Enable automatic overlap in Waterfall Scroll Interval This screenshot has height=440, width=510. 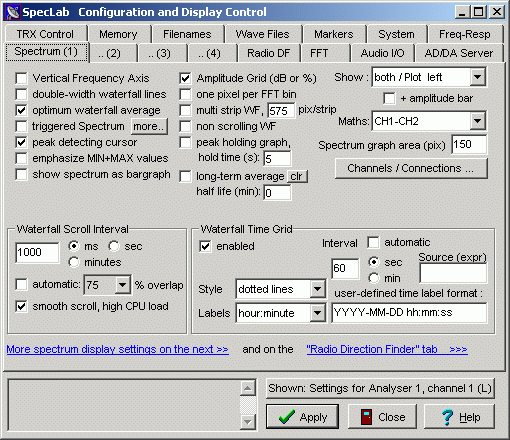[21, 285]
